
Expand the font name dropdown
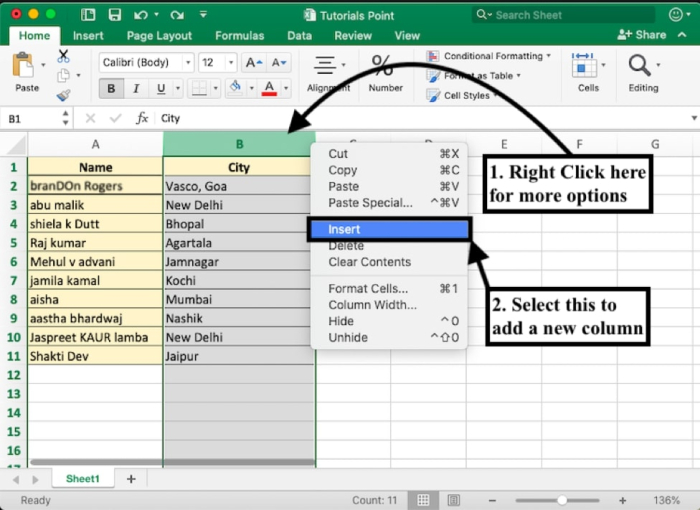click(188, 63)
